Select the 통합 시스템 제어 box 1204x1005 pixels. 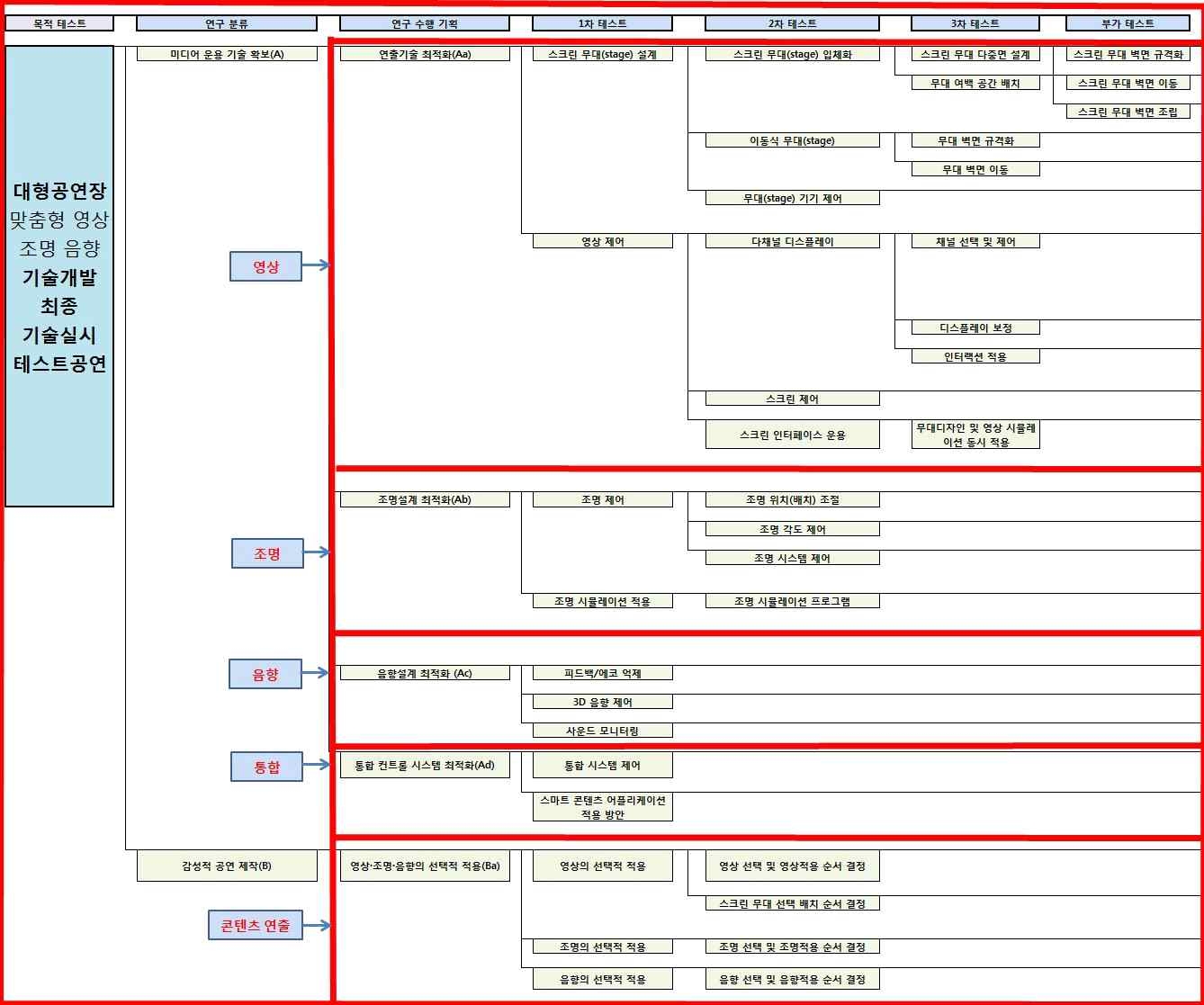[602, 766]
